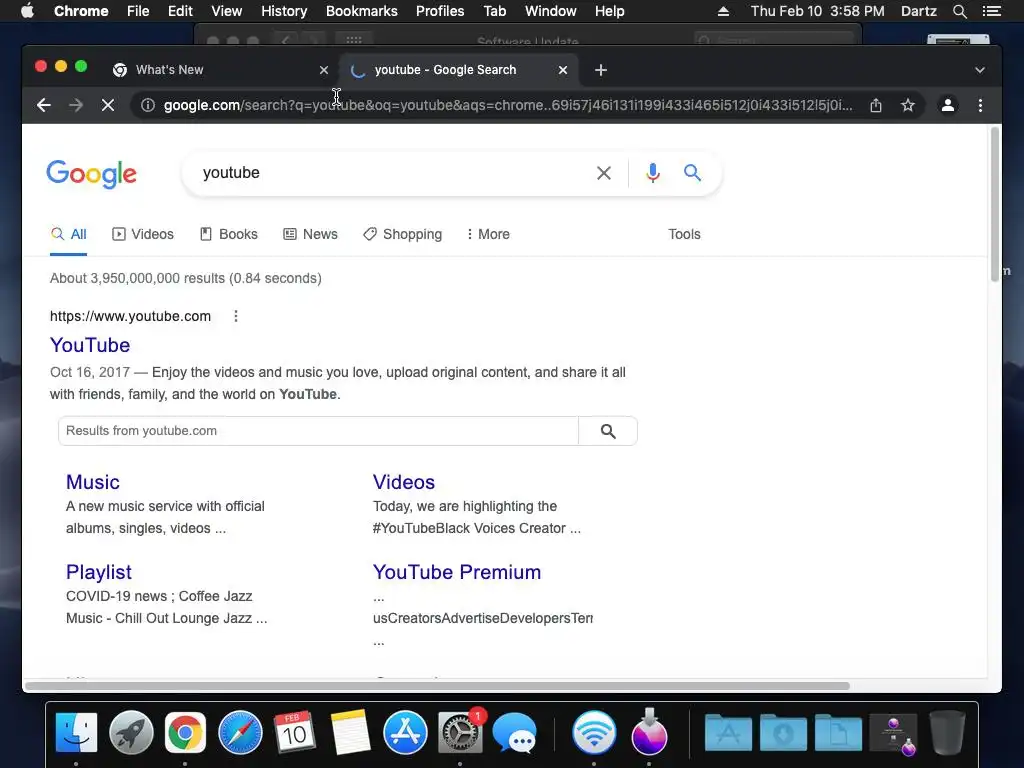Screen dimensions: 1024x768
Task: Open a new tab with plus button
Action: pyautogui.click(x=601, y=70)
